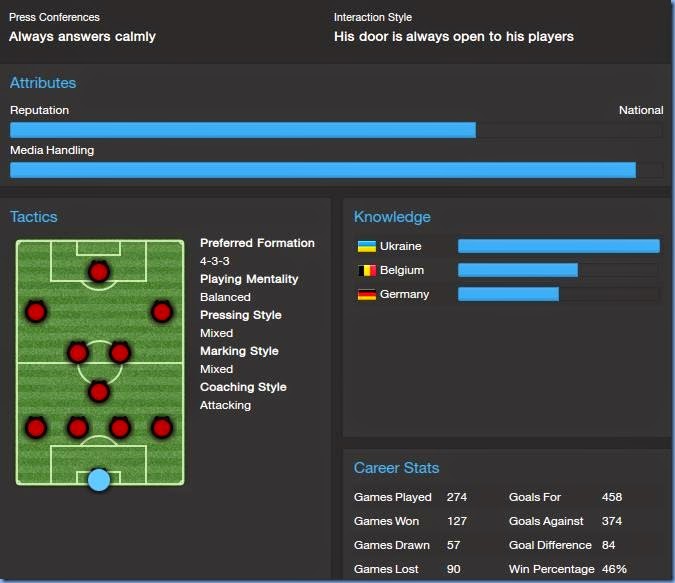Click the right winger player marker
This screenshot has width=675, height=583.
161,311
